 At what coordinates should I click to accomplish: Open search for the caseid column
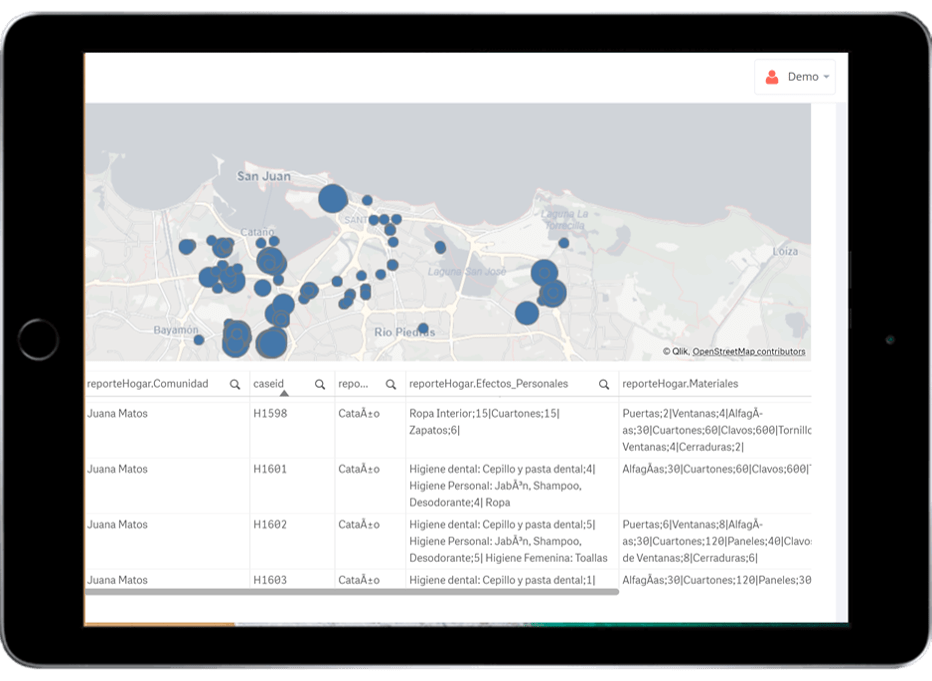coord(320,384)
